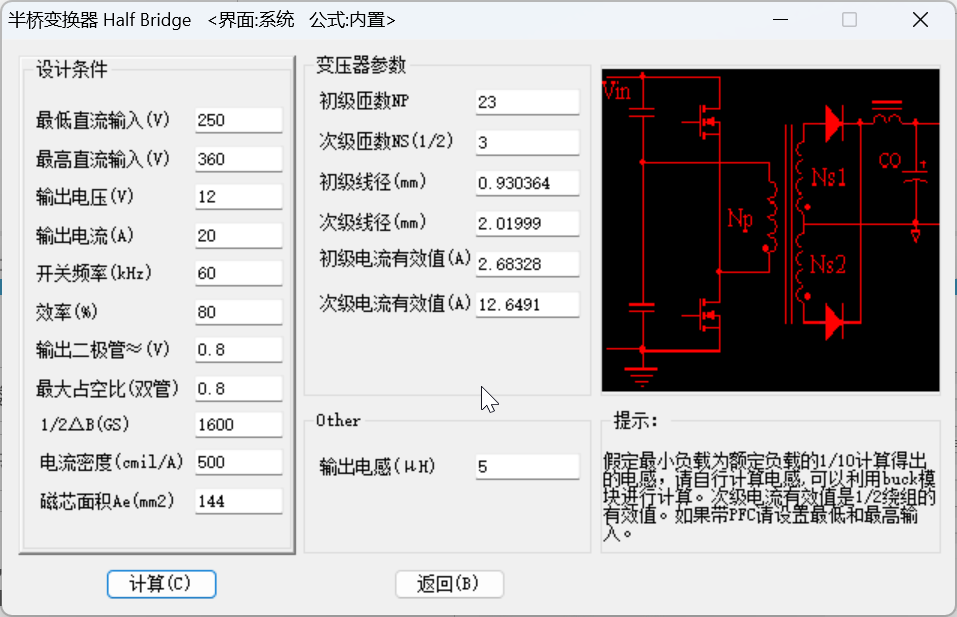
Task: Click the 输出电压(V) value field
Action: pyautogui.click(x=239, y=197)
